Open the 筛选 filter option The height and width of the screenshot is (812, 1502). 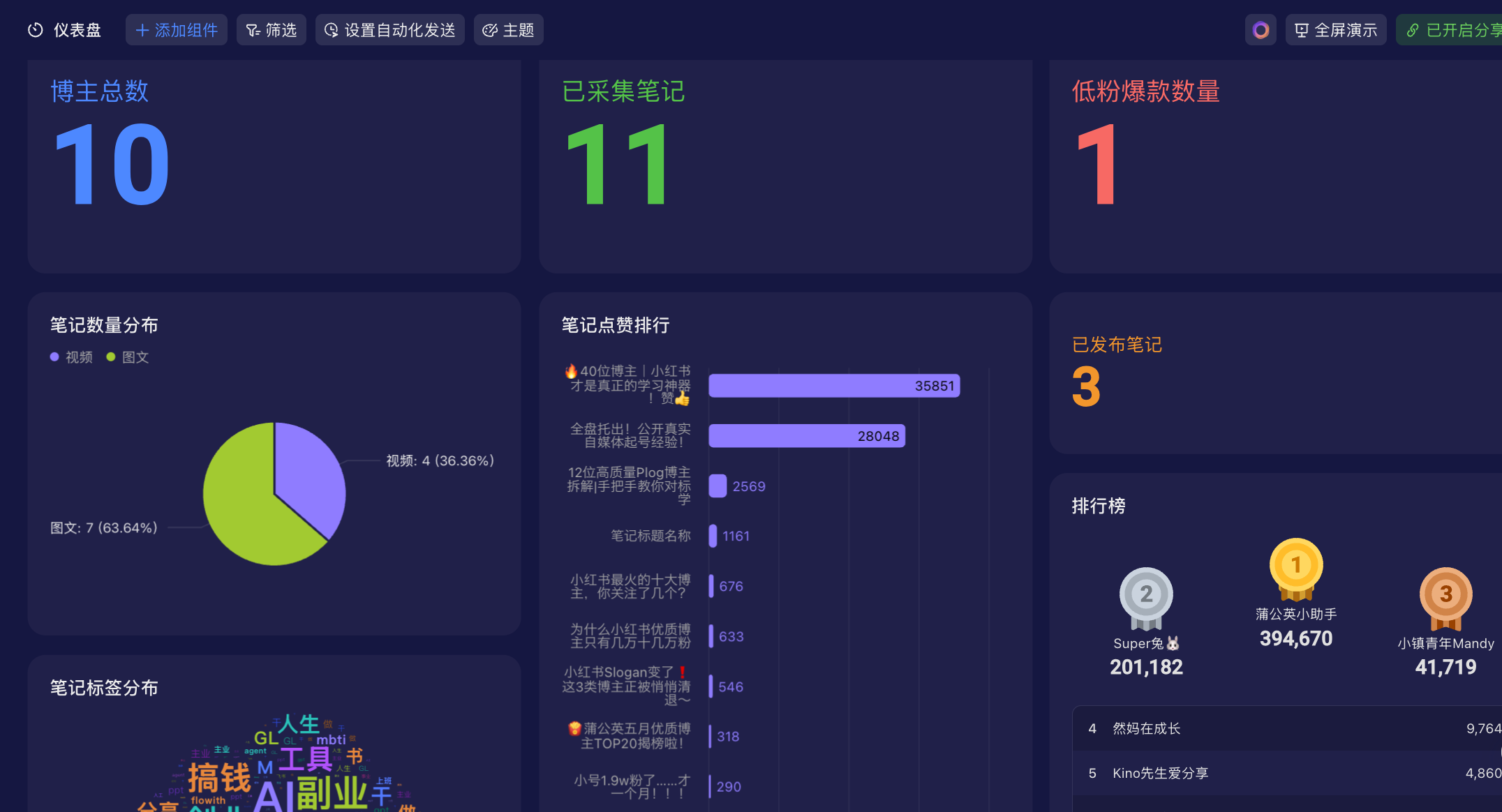(x=272, y=30)
